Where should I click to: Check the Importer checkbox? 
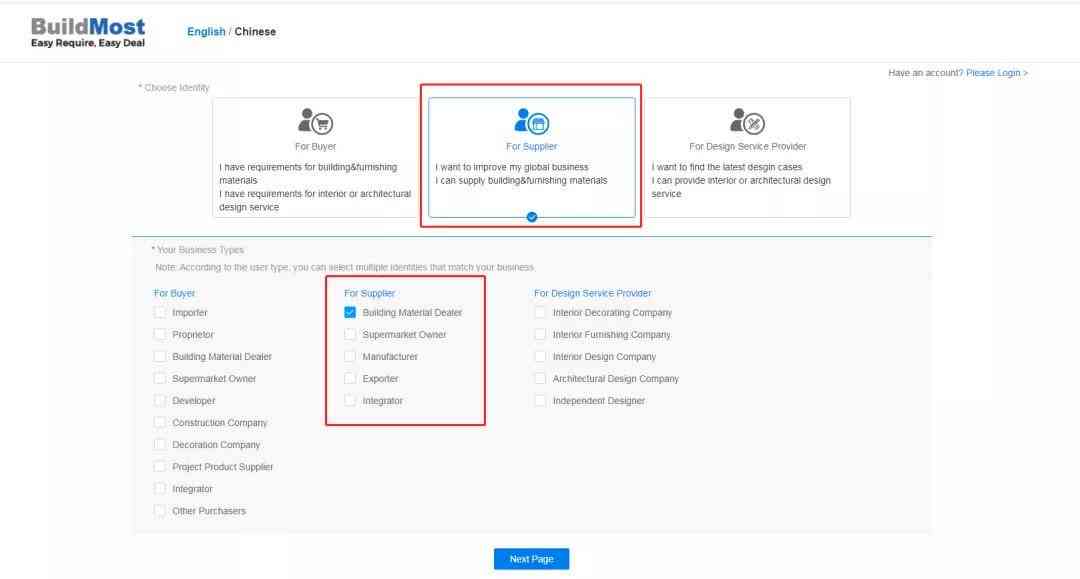pyautogui.click(x=160, y=313)
